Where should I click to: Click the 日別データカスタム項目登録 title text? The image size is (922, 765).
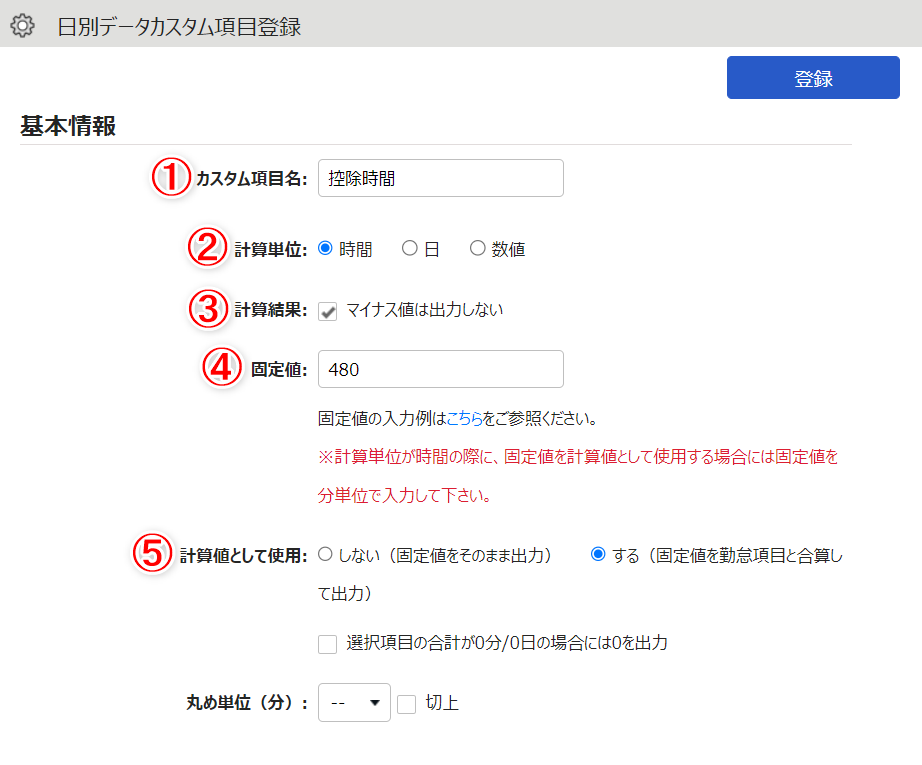point(179,27)
